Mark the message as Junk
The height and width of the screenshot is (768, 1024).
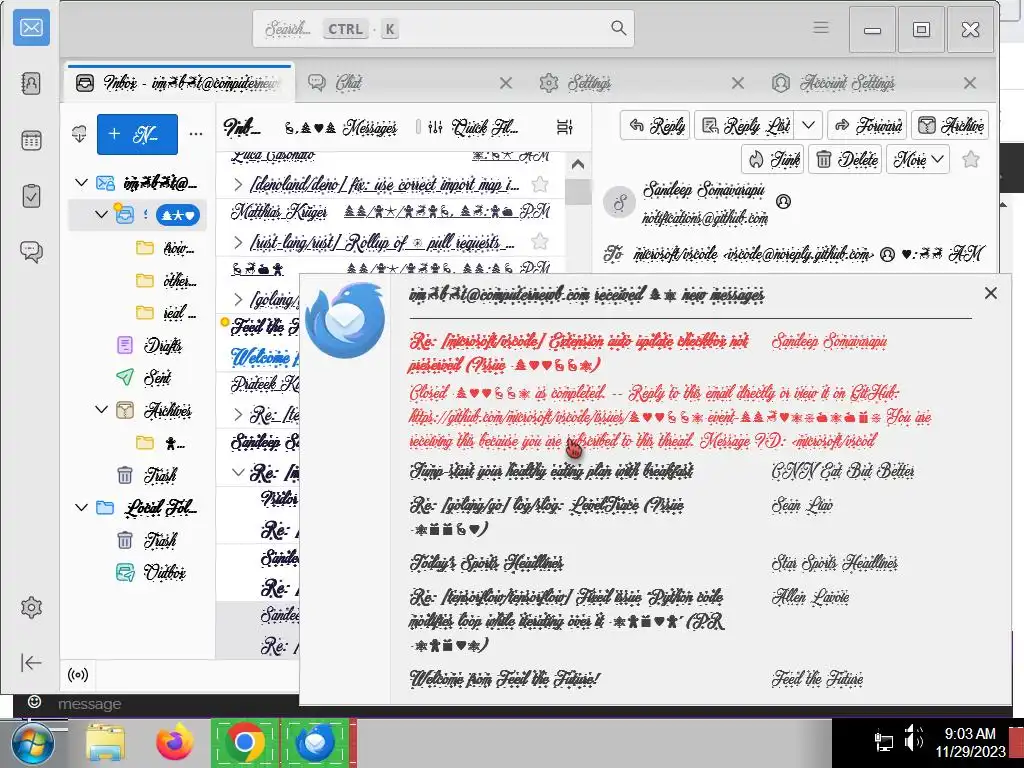[x=773, y=159]
